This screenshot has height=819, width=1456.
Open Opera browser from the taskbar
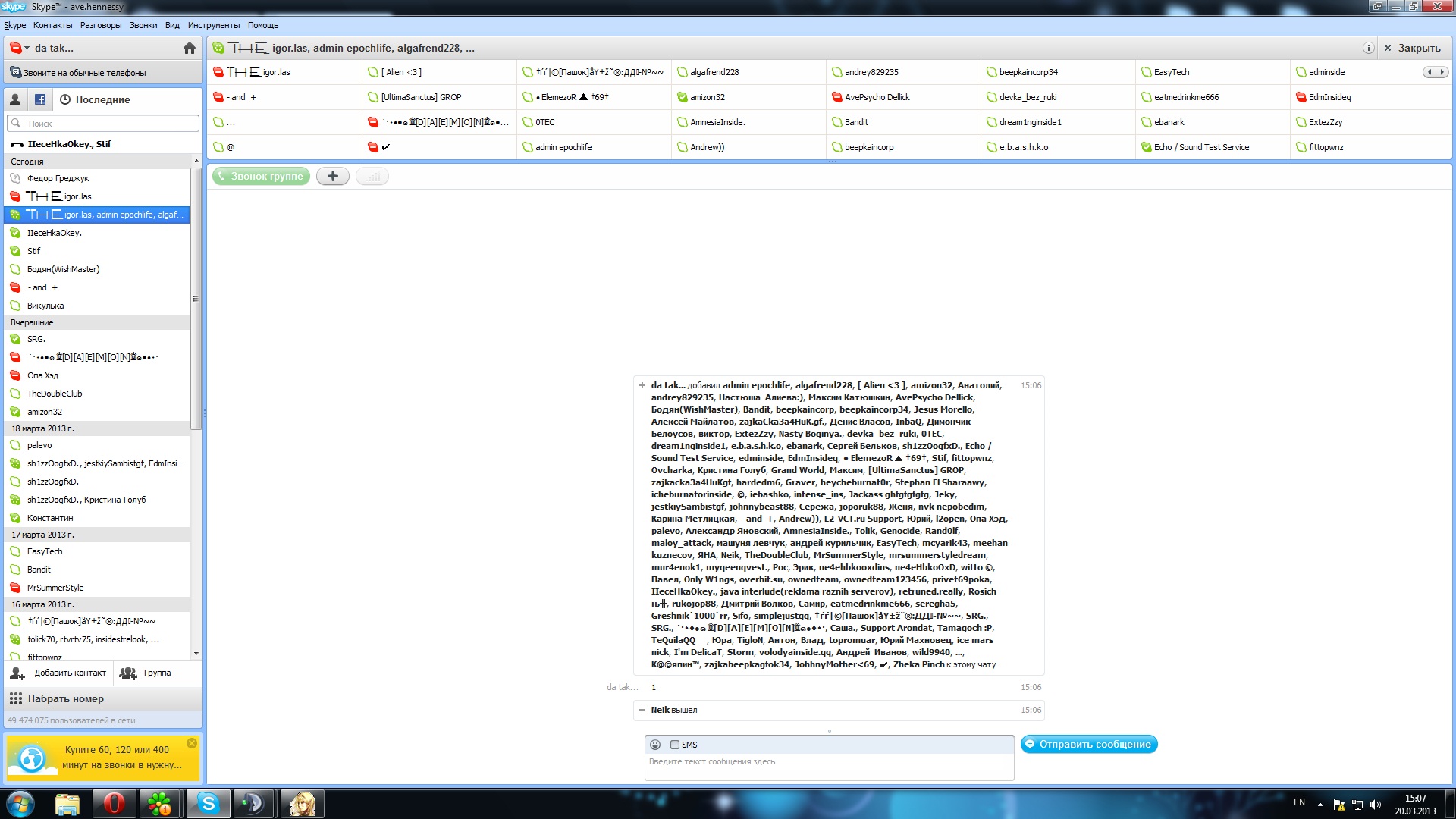click(115, 804)
